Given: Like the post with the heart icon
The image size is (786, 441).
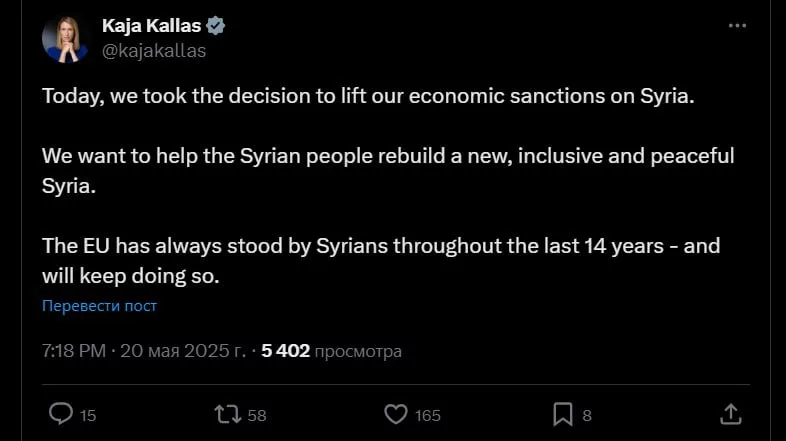Looking at the screenshot, I should click(396, 414).
